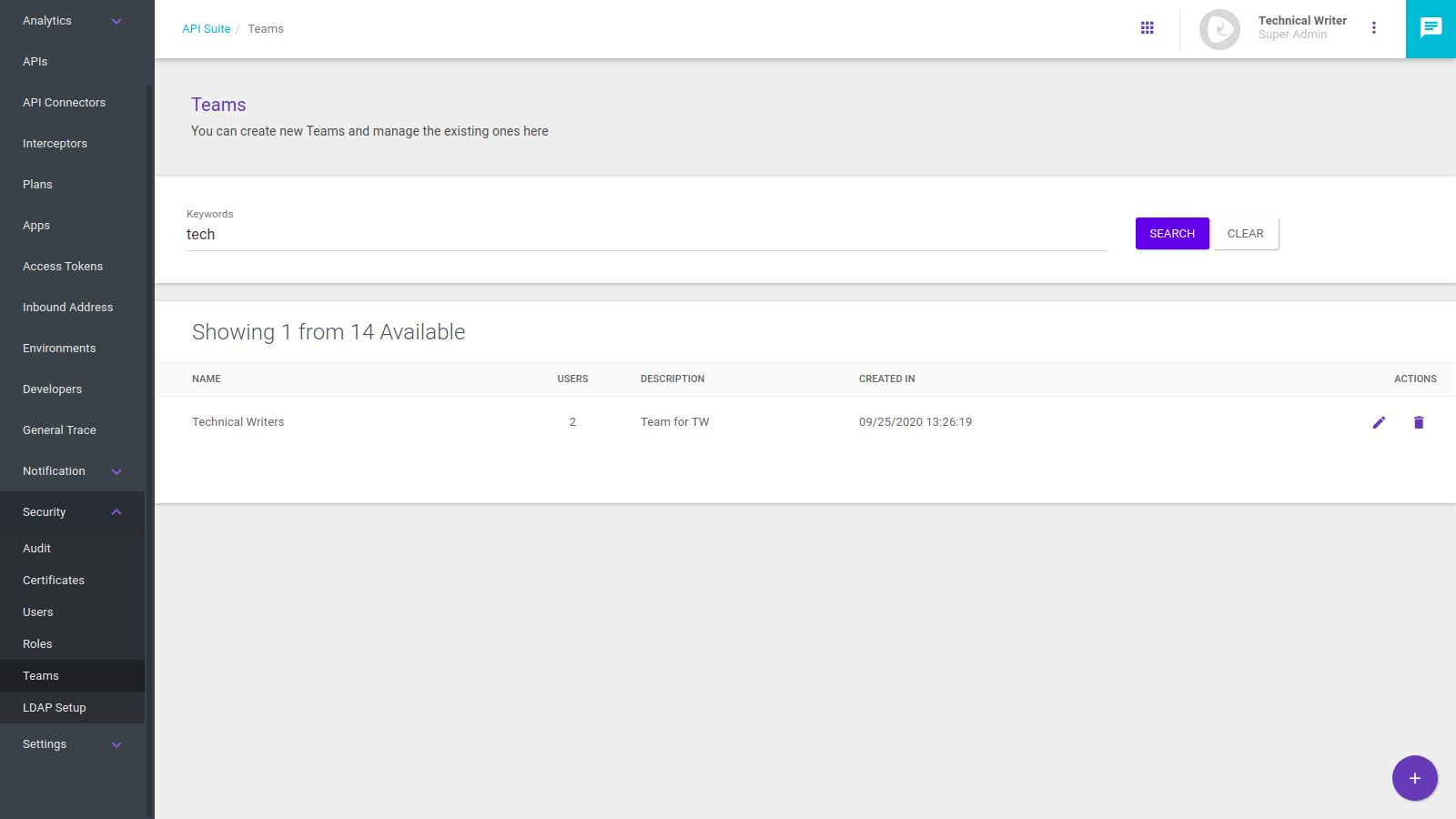Edit the Technical Writers team
Viewport: 1456px width, 819px height.
point(1379,422)
